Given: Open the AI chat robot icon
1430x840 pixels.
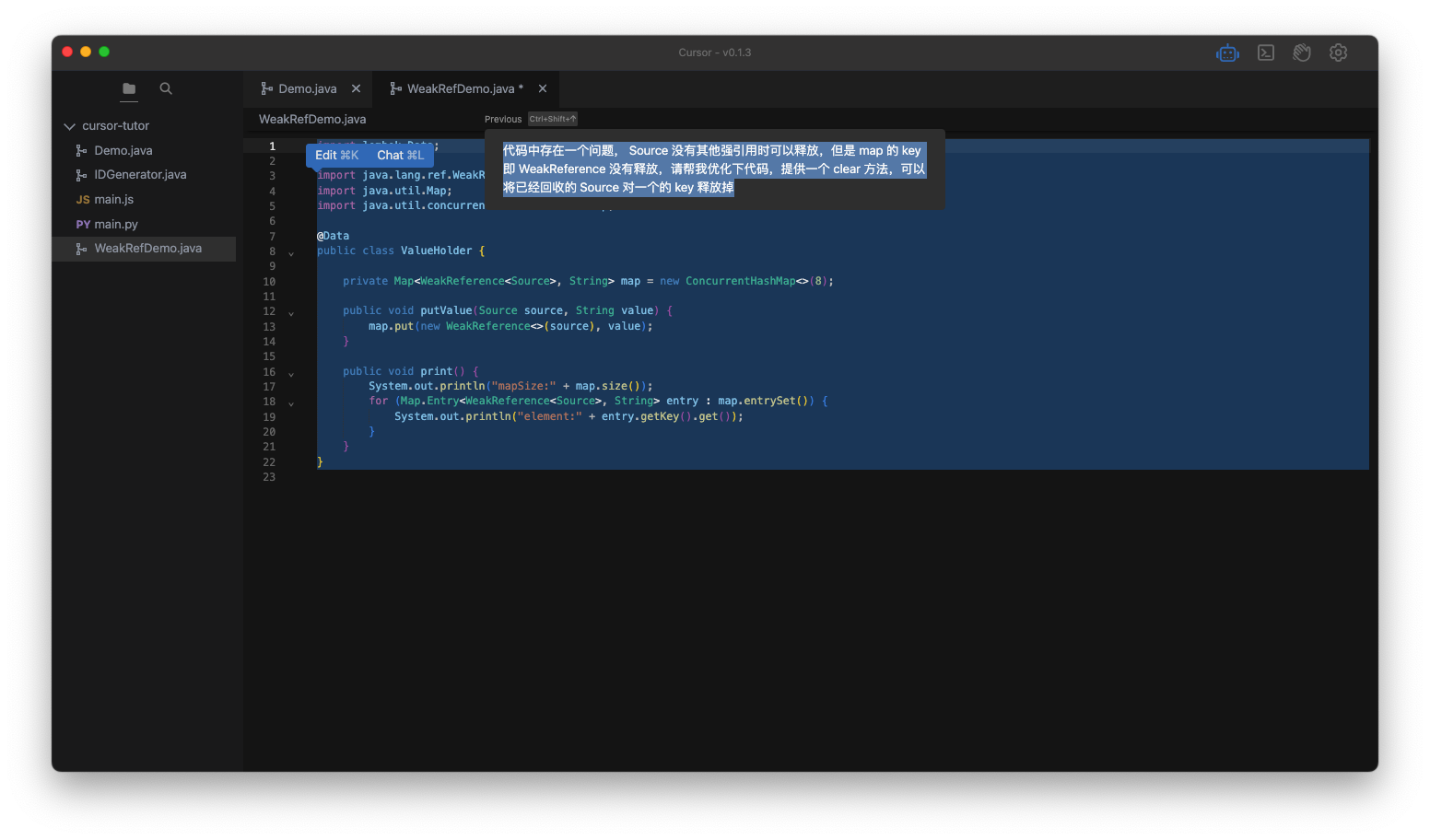Looking at the screenshot, I should [1227, 53].
